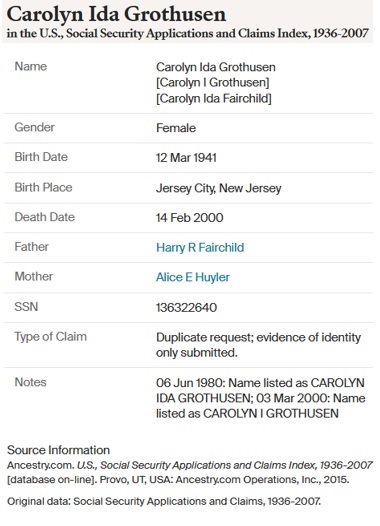This screenshot has width=380, height=526.
Task: Select the death date 14 Feb 2000
Action: pyautogui.click(x=189, y=218)
